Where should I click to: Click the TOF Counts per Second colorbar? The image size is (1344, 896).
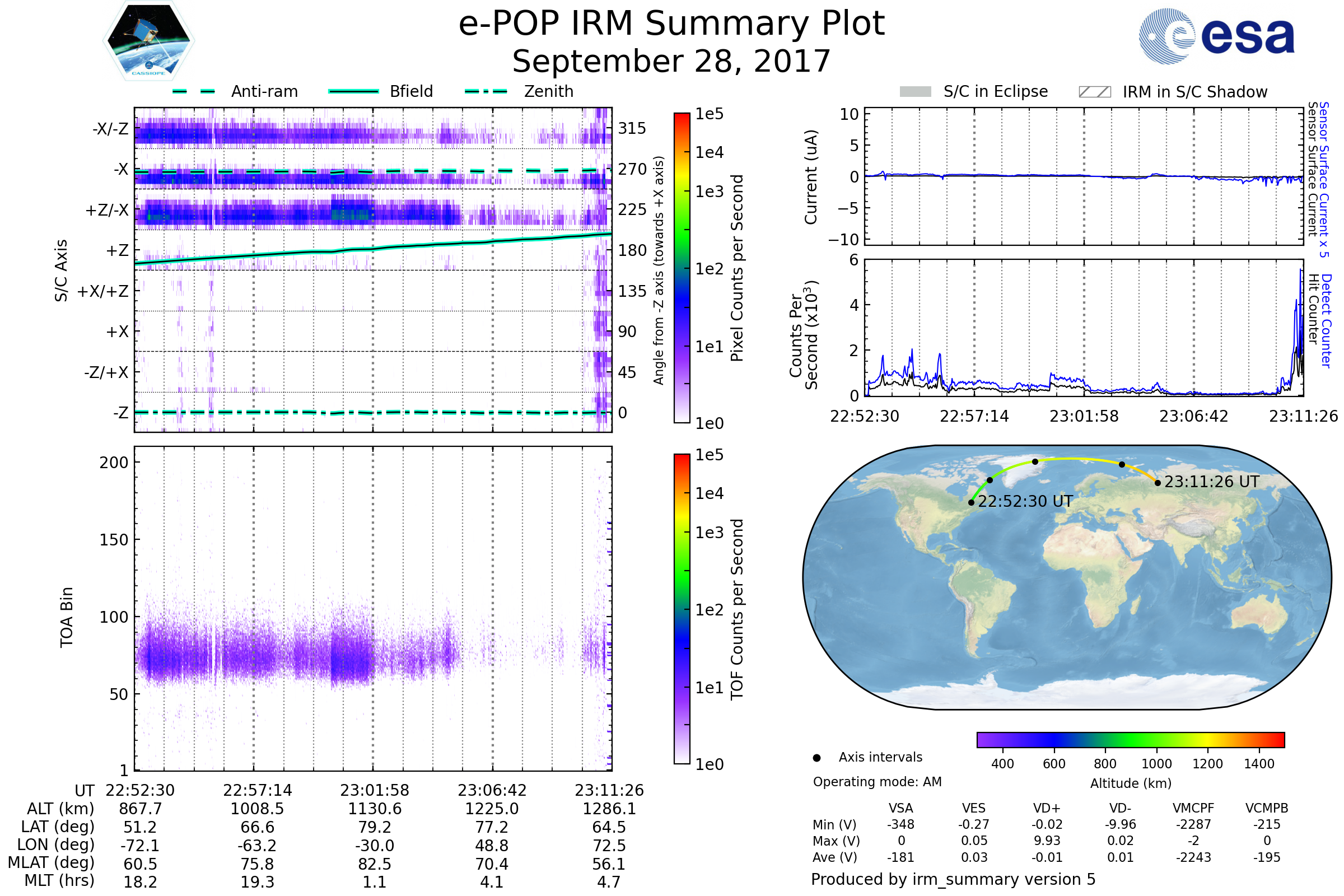coord(682,609)
